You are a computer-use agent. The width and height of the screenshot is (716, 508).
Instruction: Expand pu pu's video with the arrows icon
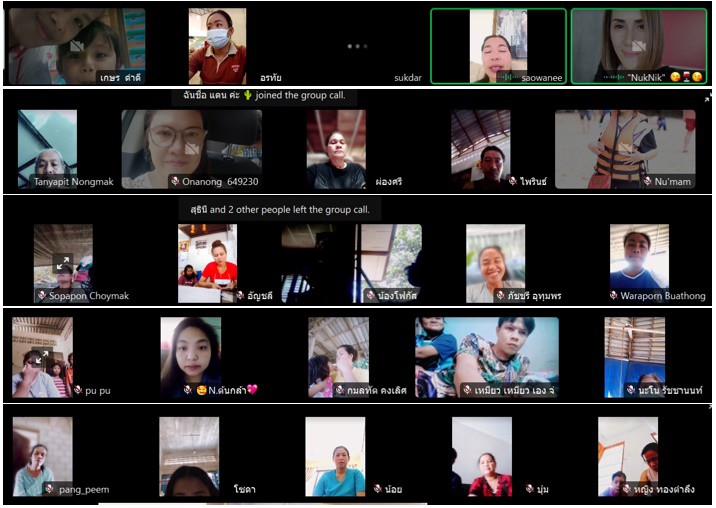[x=41, y=356]
